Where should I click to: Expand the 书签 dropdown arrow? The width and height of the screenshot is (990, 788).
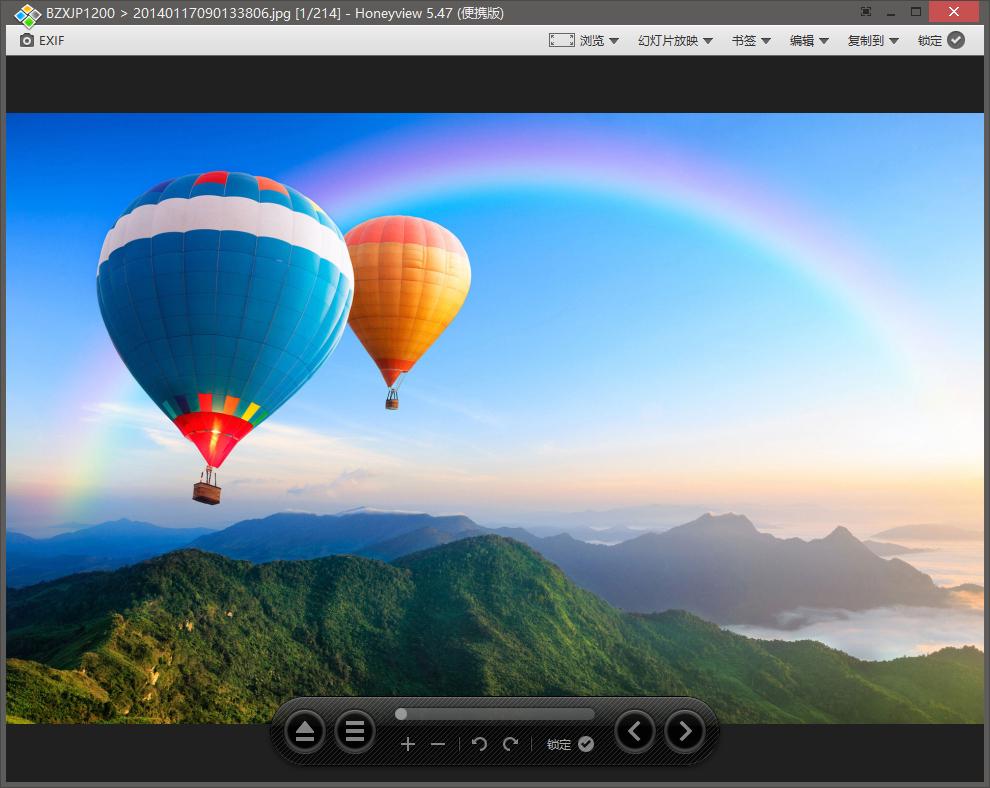click(x=766, y=41)
